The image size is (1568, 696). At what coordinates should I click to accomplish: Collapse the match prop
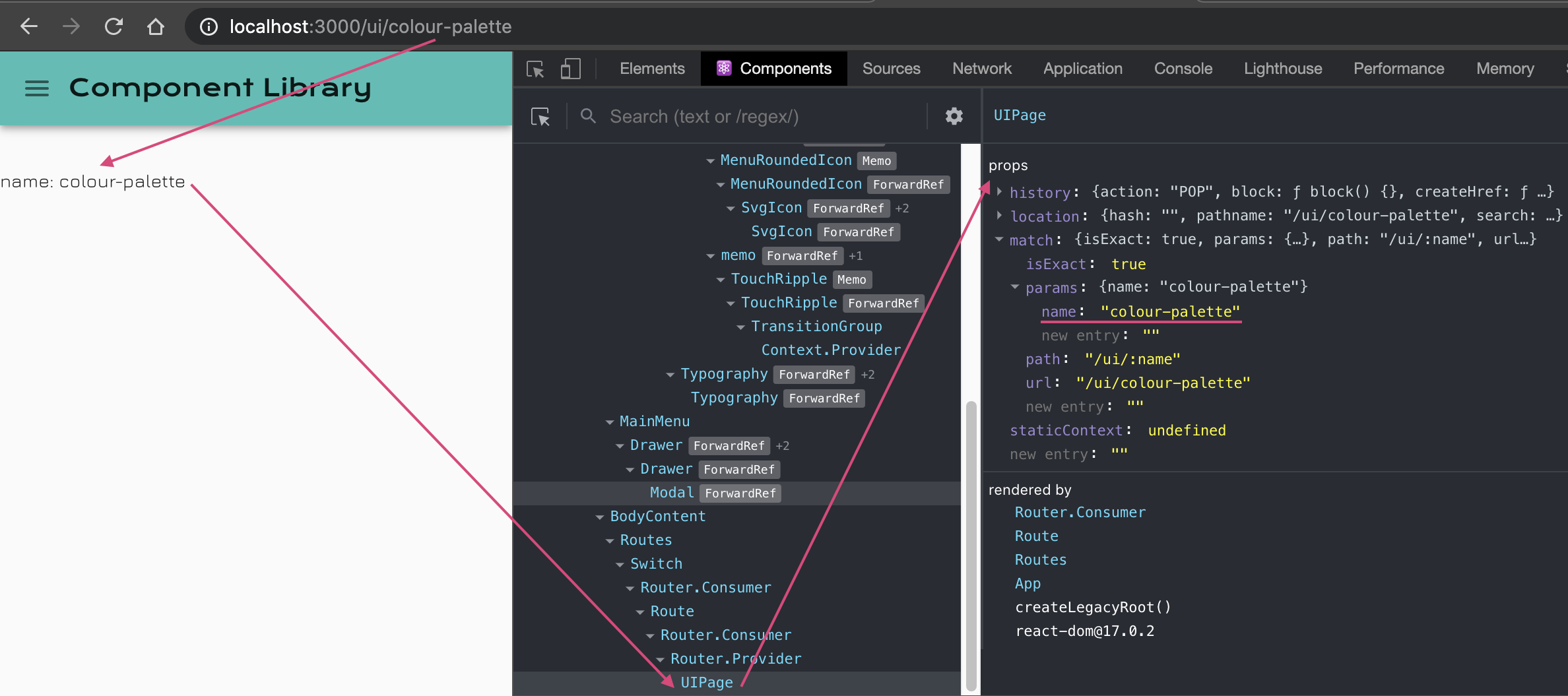tap(999, 239)
